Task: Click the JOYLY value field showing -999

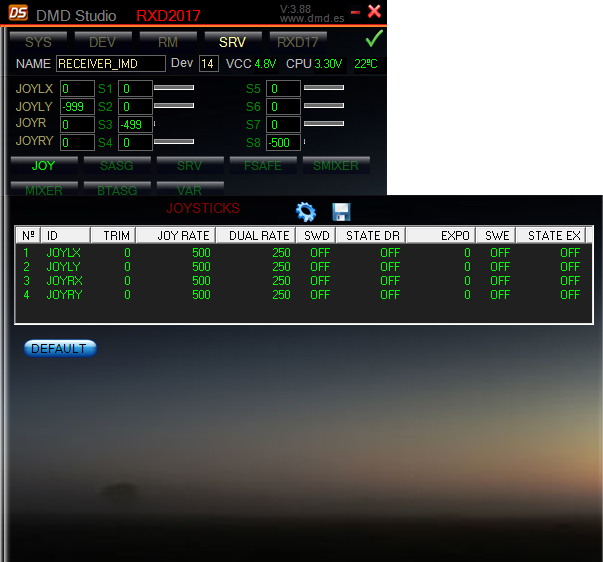Action: [77, 107]
